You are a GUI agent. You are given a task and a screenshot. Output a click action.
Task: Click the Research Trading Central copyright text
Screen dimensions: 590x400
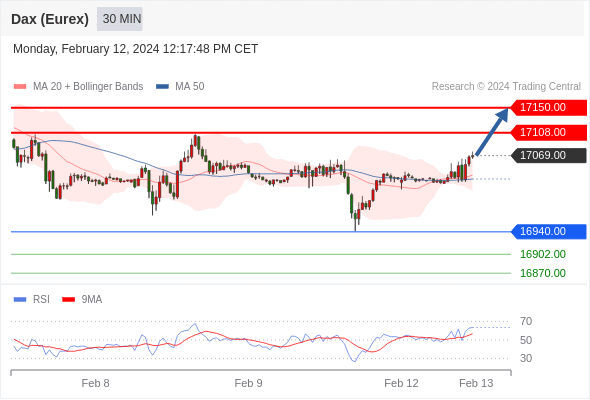click(x=506, y=87)
